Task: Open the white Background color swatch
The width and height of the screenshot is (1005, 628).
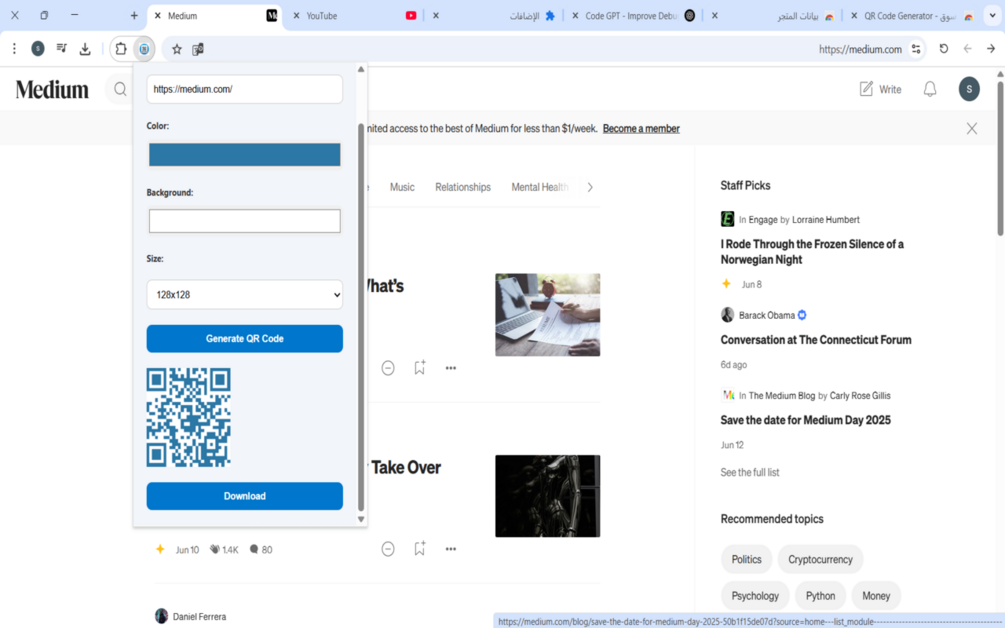Action: point(245,221)
